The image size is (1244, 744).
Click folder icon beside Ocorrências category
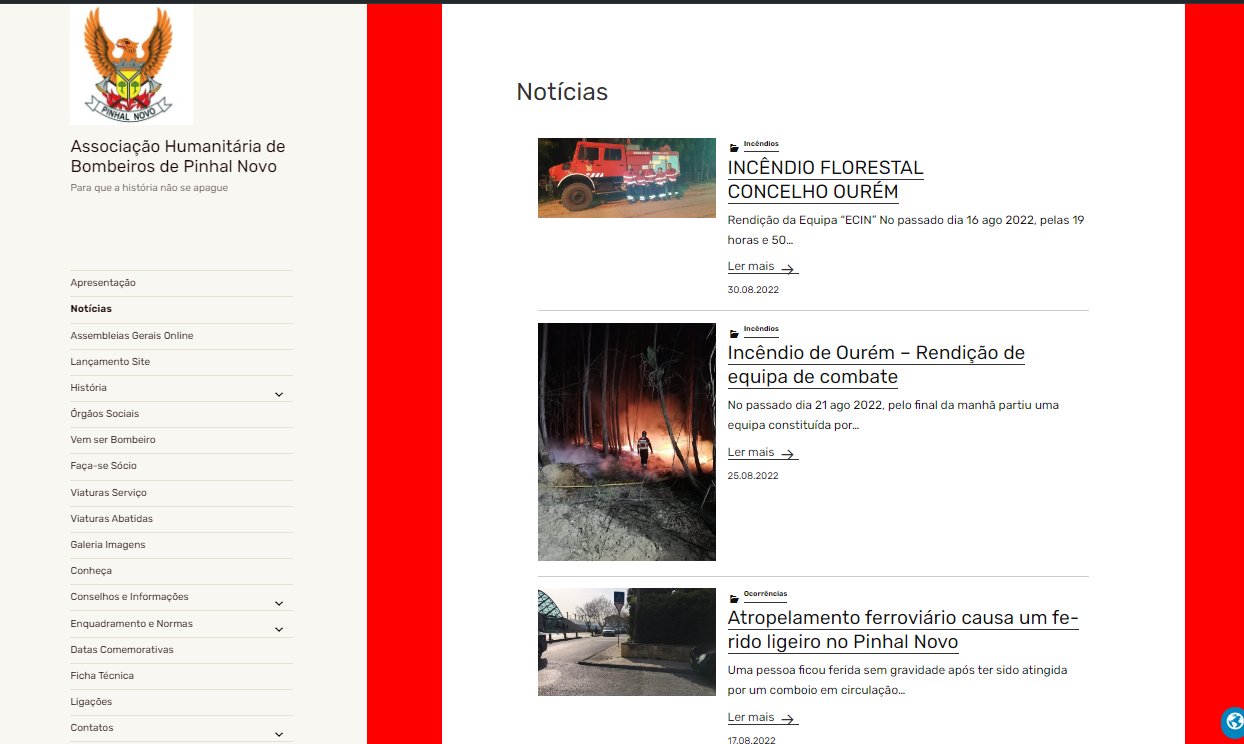click(734, 597)
